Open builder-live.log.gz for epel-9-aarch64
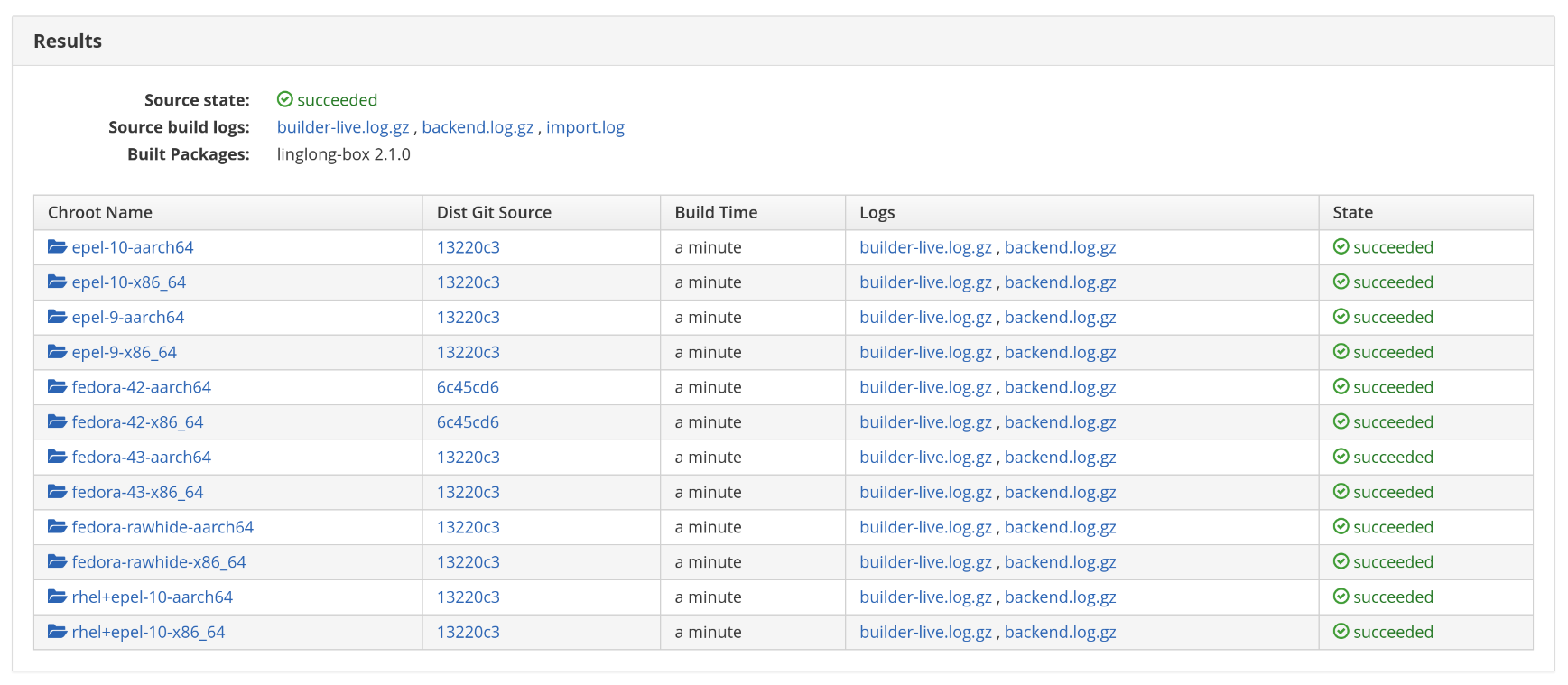 coord(925,318)
